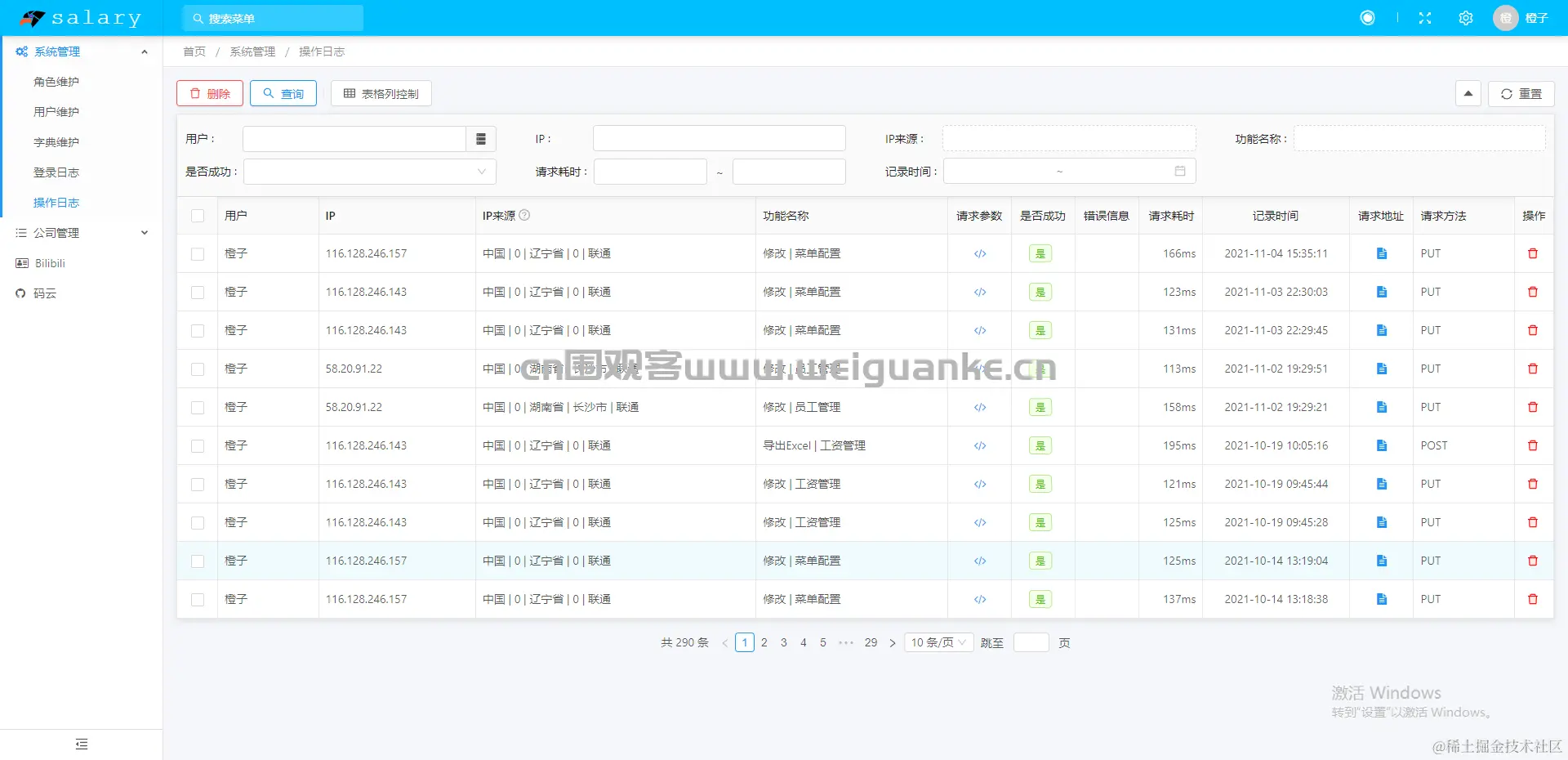Open request address for 13:19:04 row
This screenshot has width=1568, height=760.
click(1382, 561)
